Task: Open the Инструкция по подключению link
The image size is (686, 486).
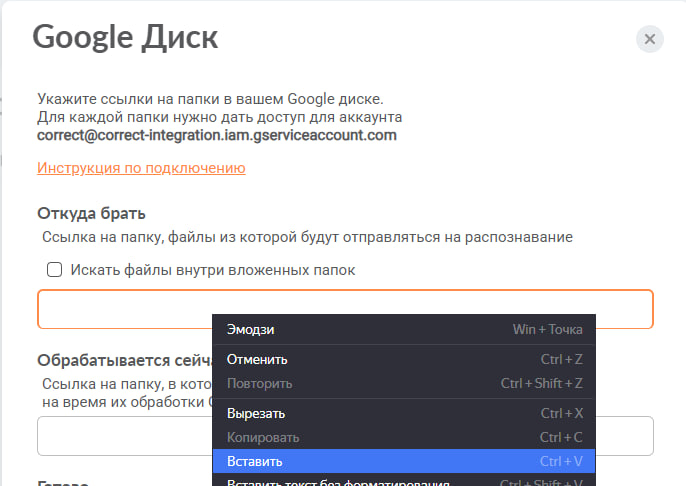Action: 141,168
